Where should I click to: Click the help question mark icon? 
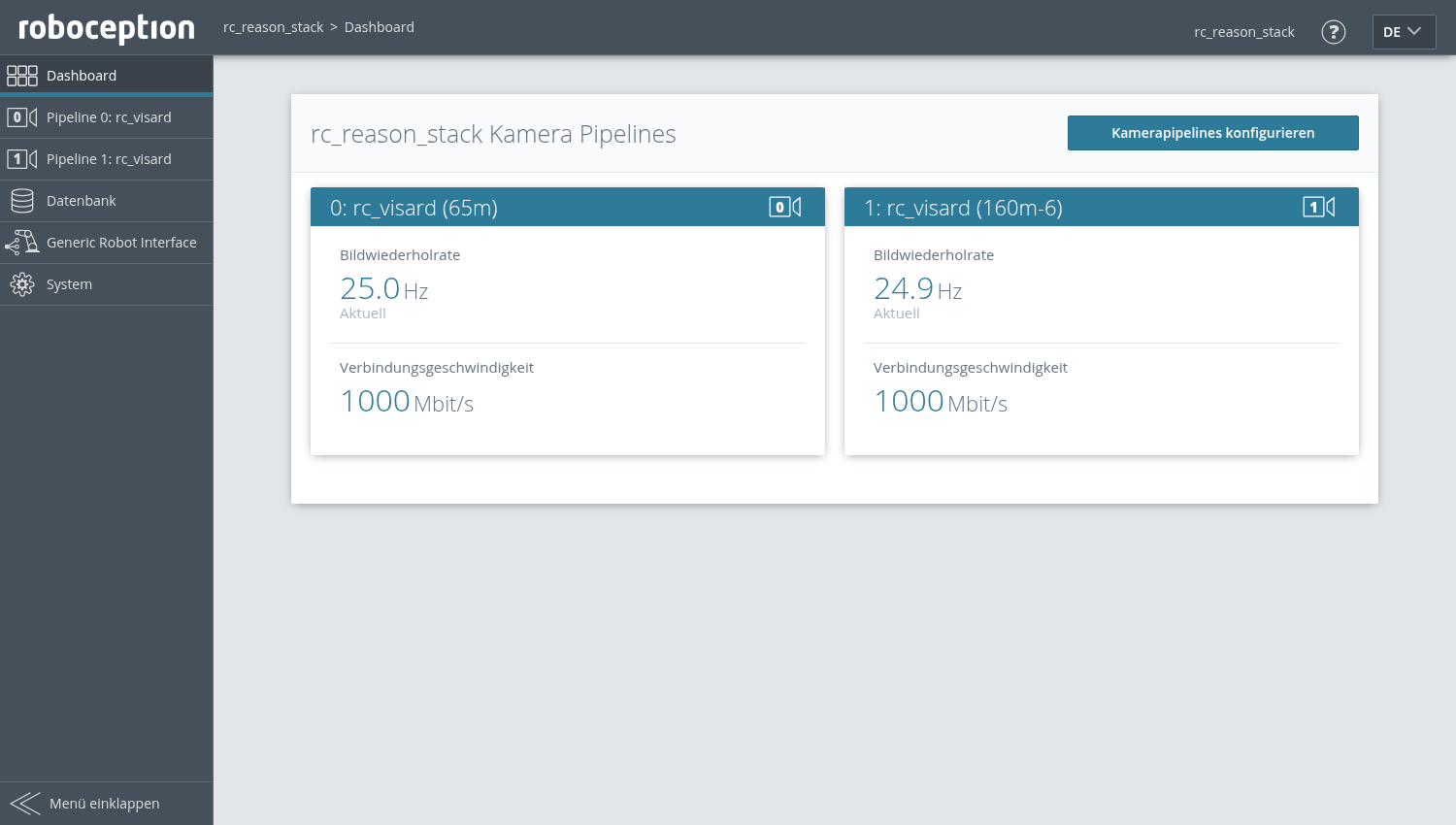(x=1334, y=32)
